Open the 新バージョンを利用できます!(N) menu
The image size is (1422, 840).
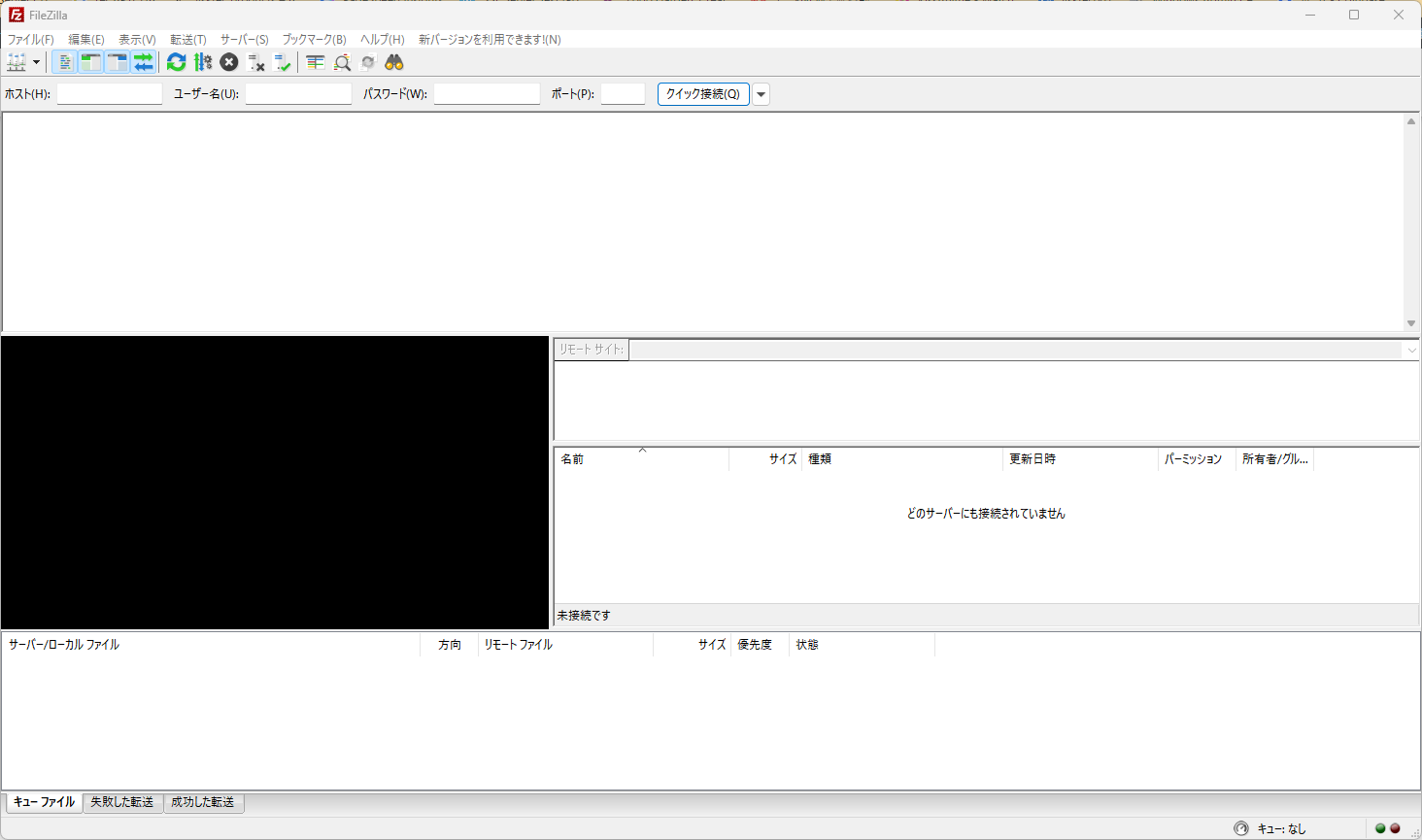click(490, 40)
